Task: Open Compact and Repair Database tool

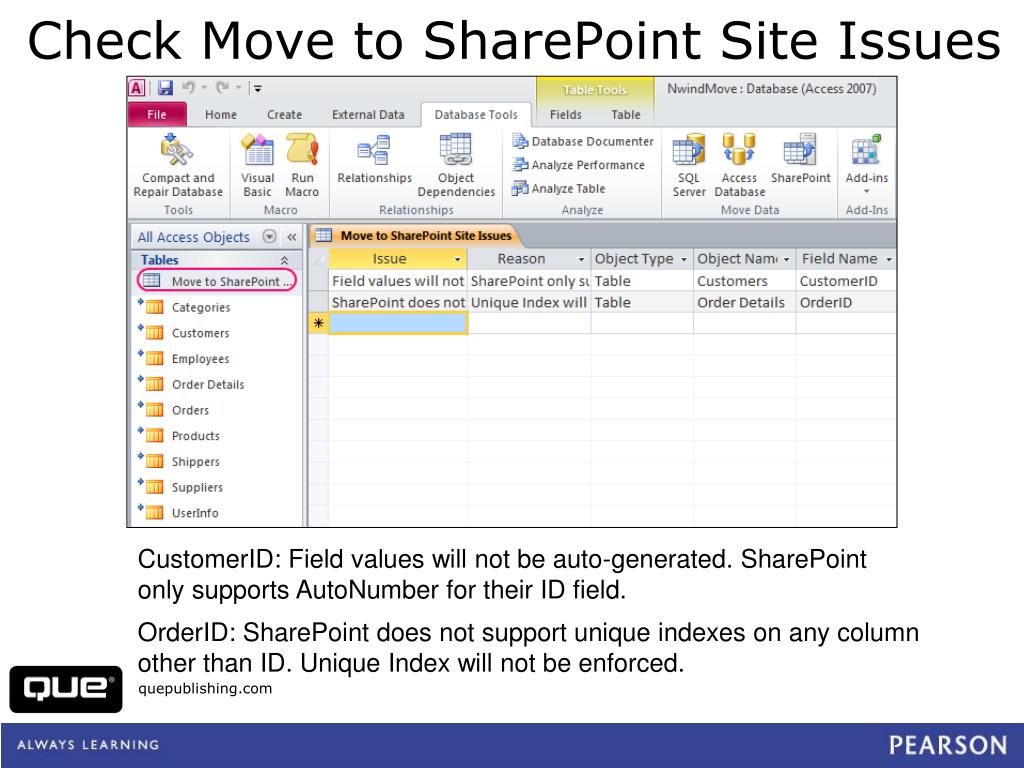Action: point(177,167)
